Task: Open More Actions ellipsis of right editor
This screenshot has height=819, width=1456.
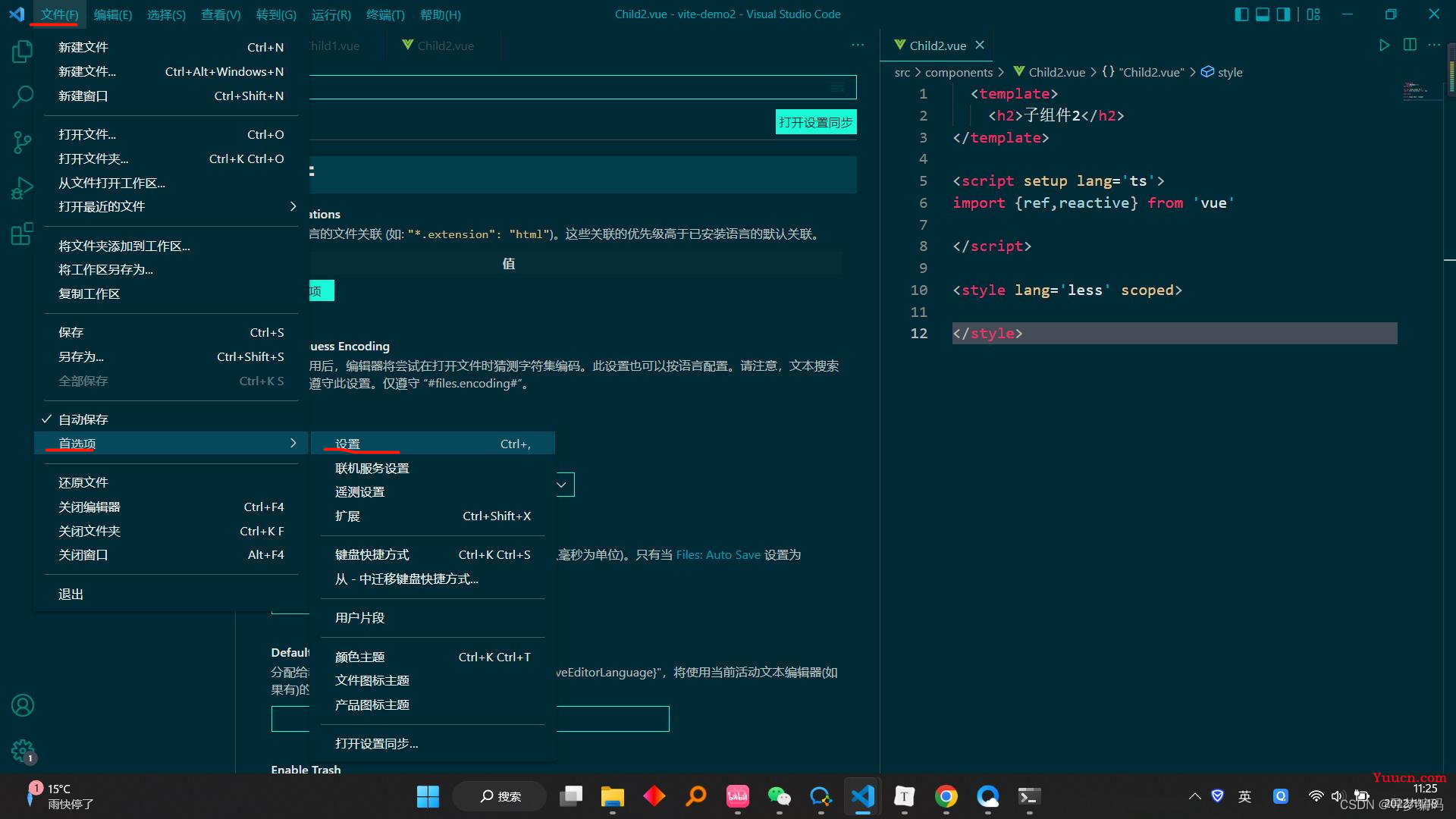Action: coord(1434,45)
